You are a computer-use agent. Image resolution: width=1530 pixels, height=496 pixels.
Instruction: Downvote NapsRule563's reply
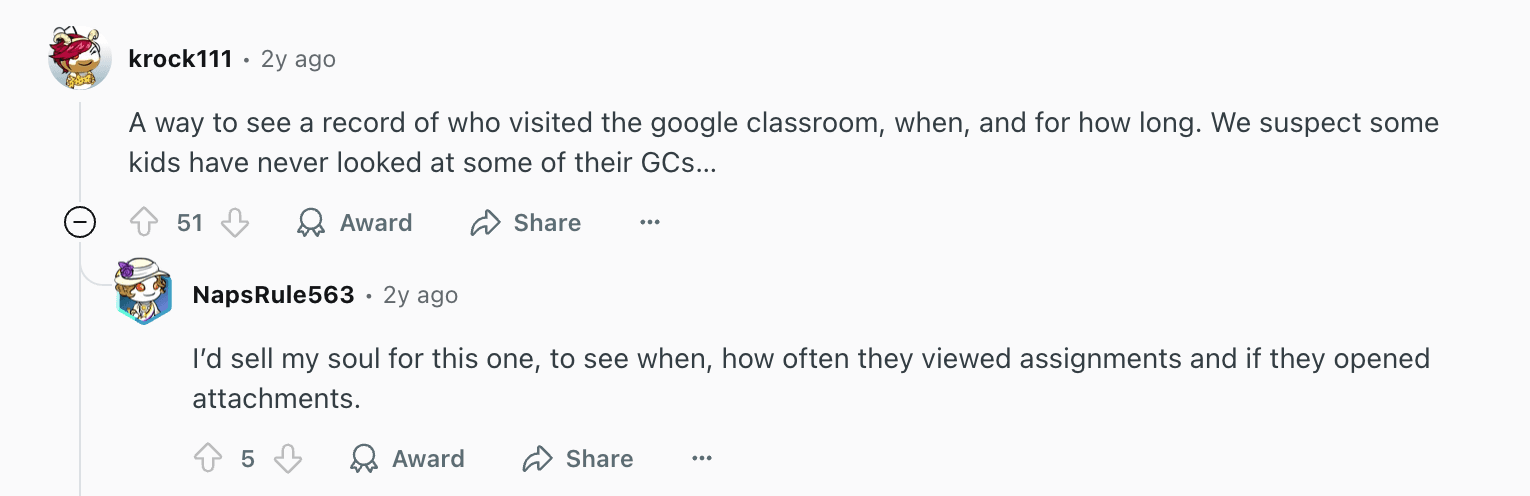point(288,459)
